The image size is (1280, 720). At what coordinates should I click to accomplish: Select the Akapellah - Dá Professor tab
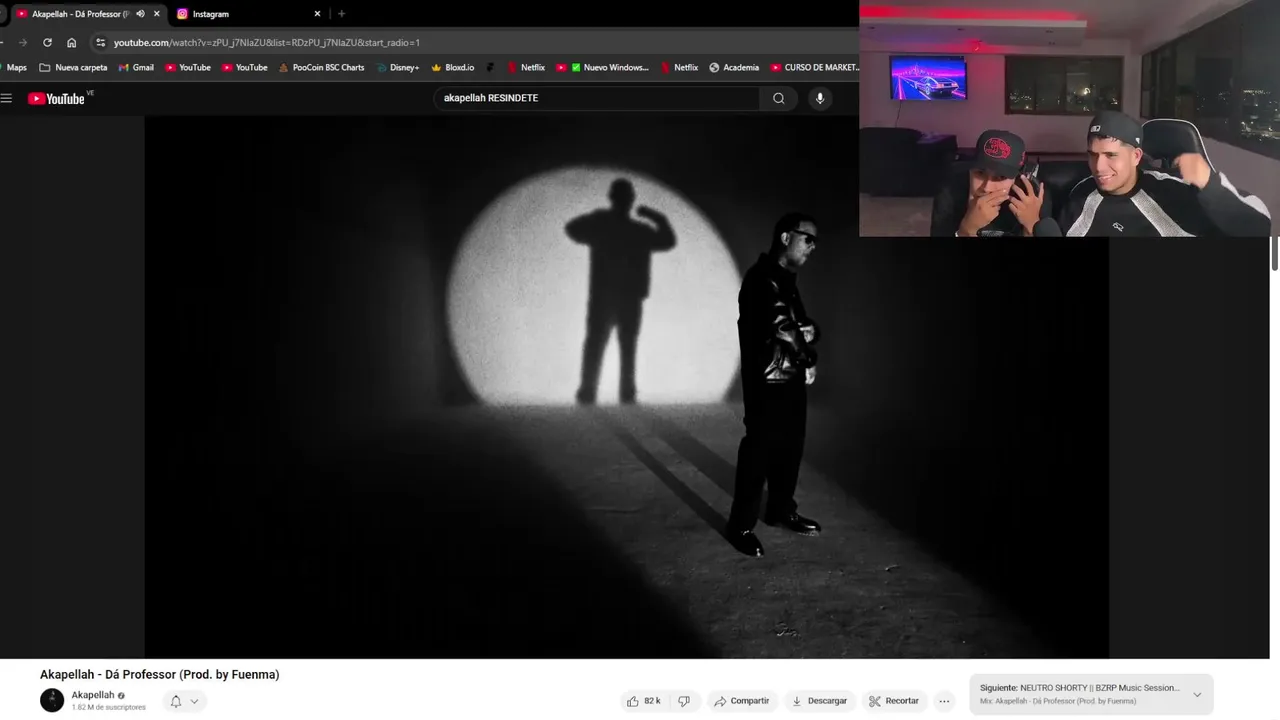80,14
